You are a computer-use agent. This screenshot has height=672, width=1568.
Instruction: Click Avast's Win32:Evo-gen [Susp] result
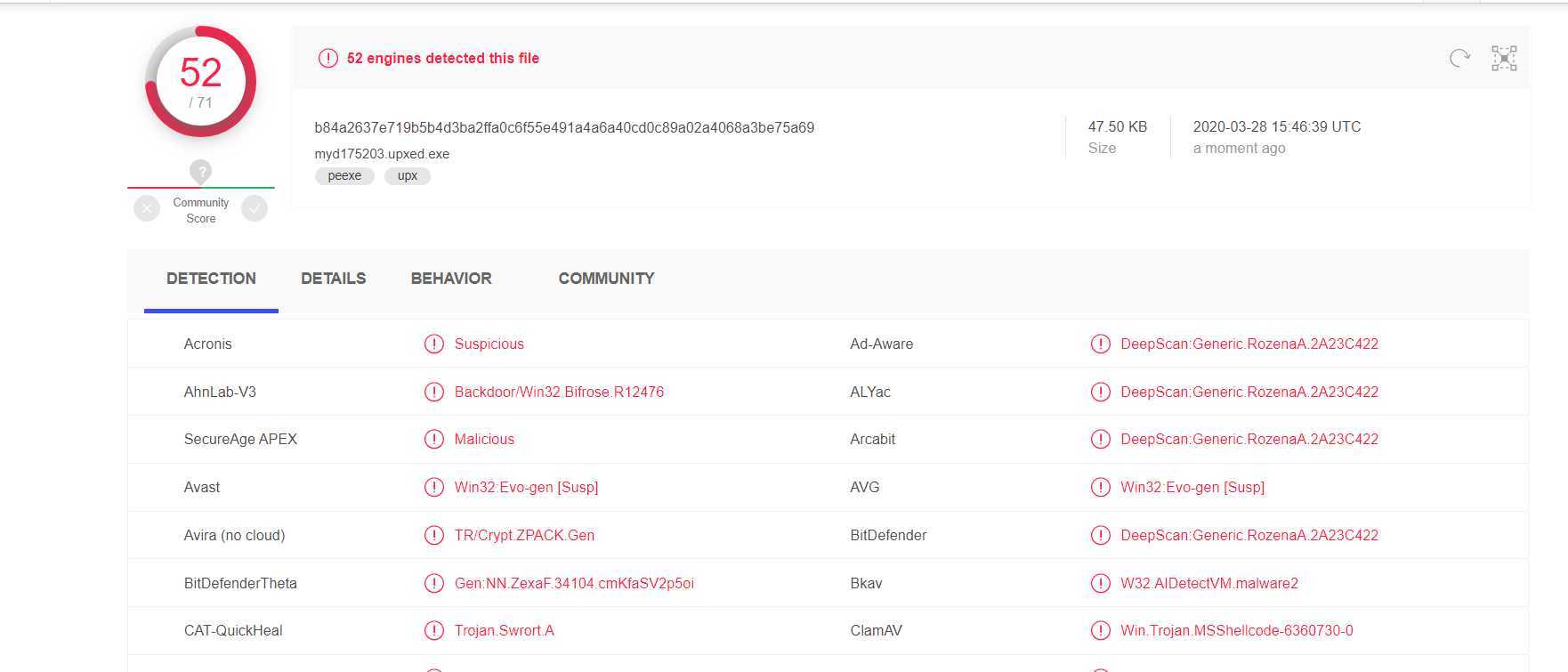tap(526, 487)
